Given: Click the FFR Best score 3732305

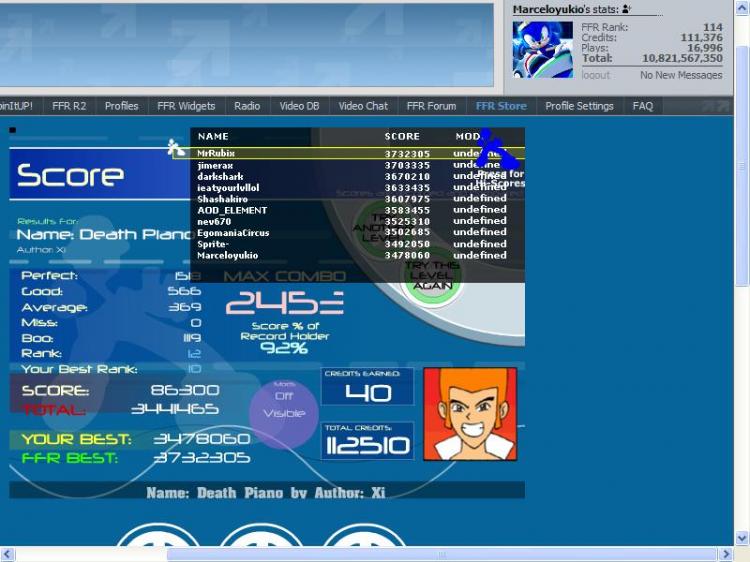Looking at the screenshot, I should [x=201, y=458].
